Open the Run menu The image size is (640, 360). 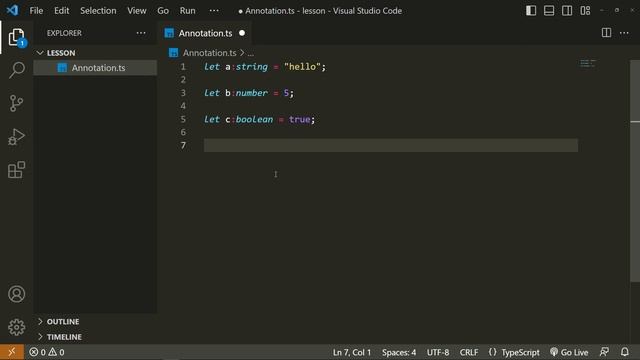click(187, 11)
